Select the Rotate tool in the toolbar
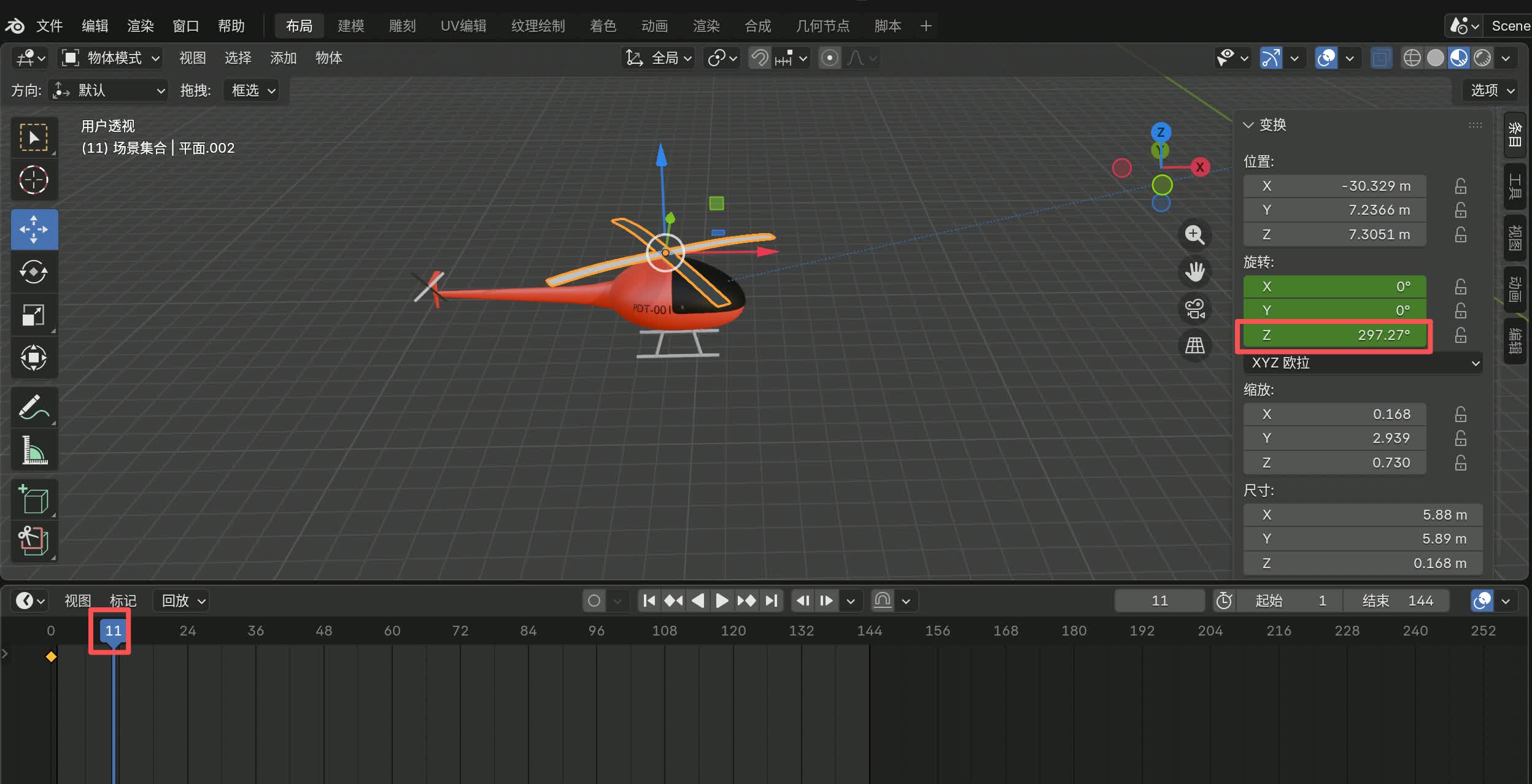This screenshot has width=1532, height=784. pos(34,272)
